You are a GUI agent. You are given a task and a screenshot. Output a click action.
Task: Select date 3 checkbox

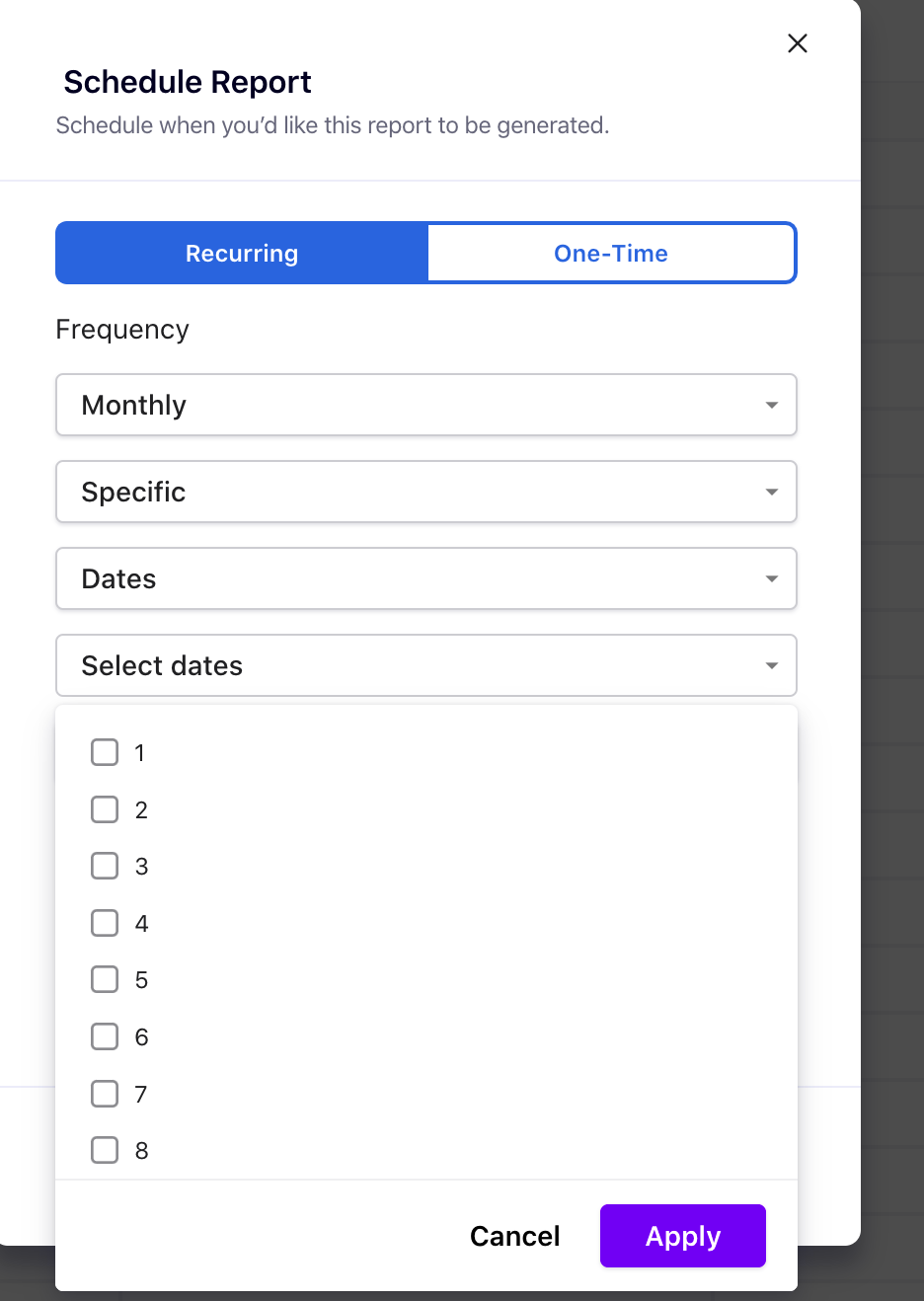pos(105,866)
